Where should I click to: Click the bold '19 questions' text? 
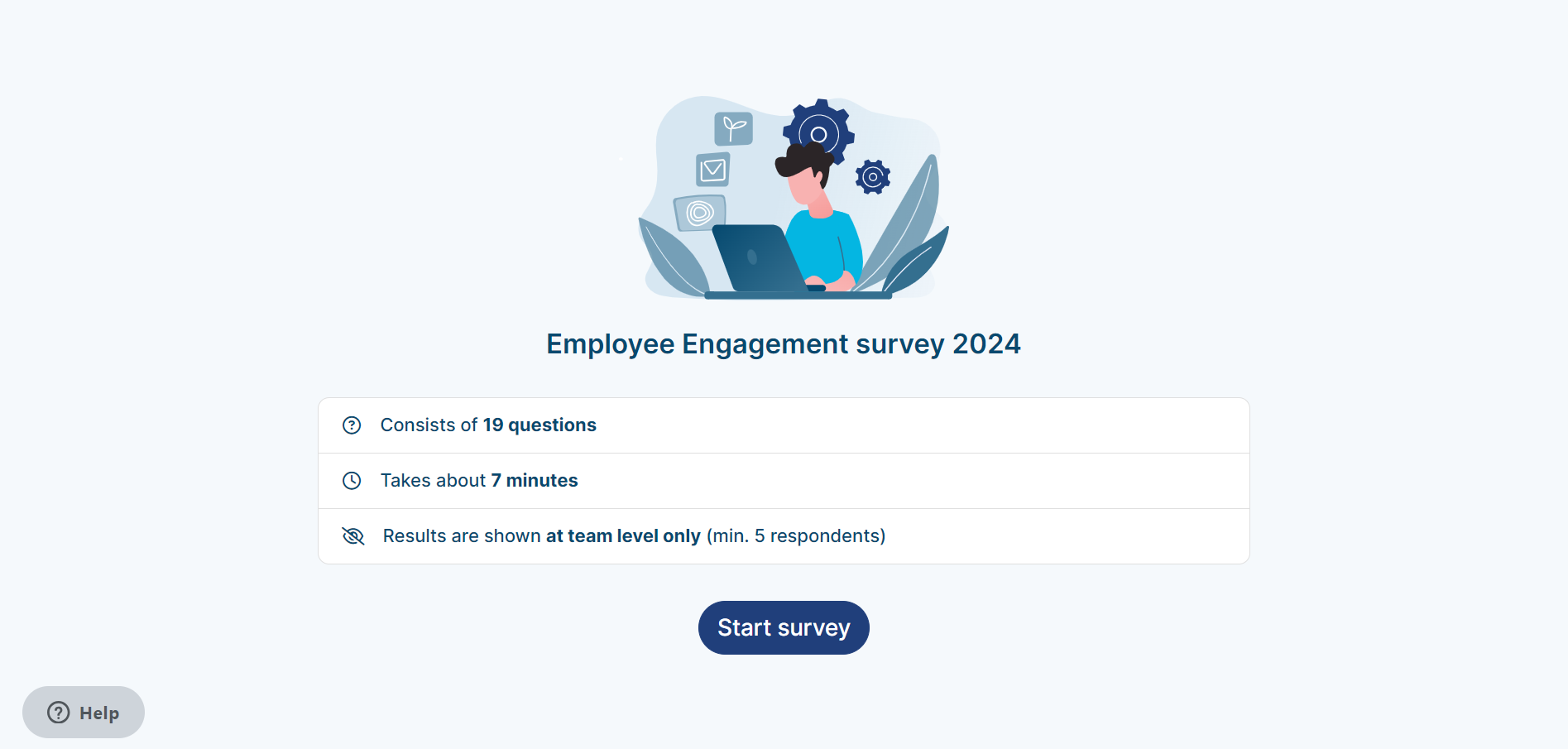(x=539, y=425)
